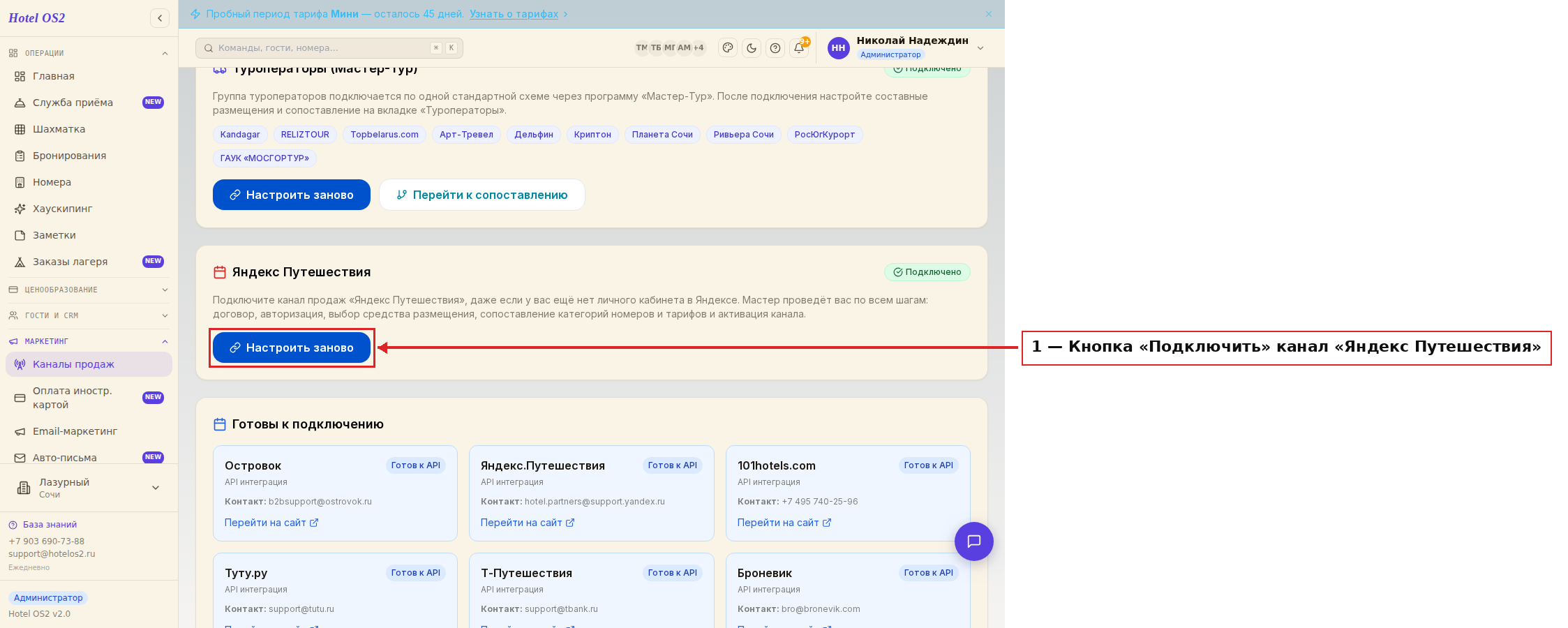Click the Готовы к подключению calendar icon
This screenshot has height=628, width=1568.
pyautogui.click(x=220, y=424)
